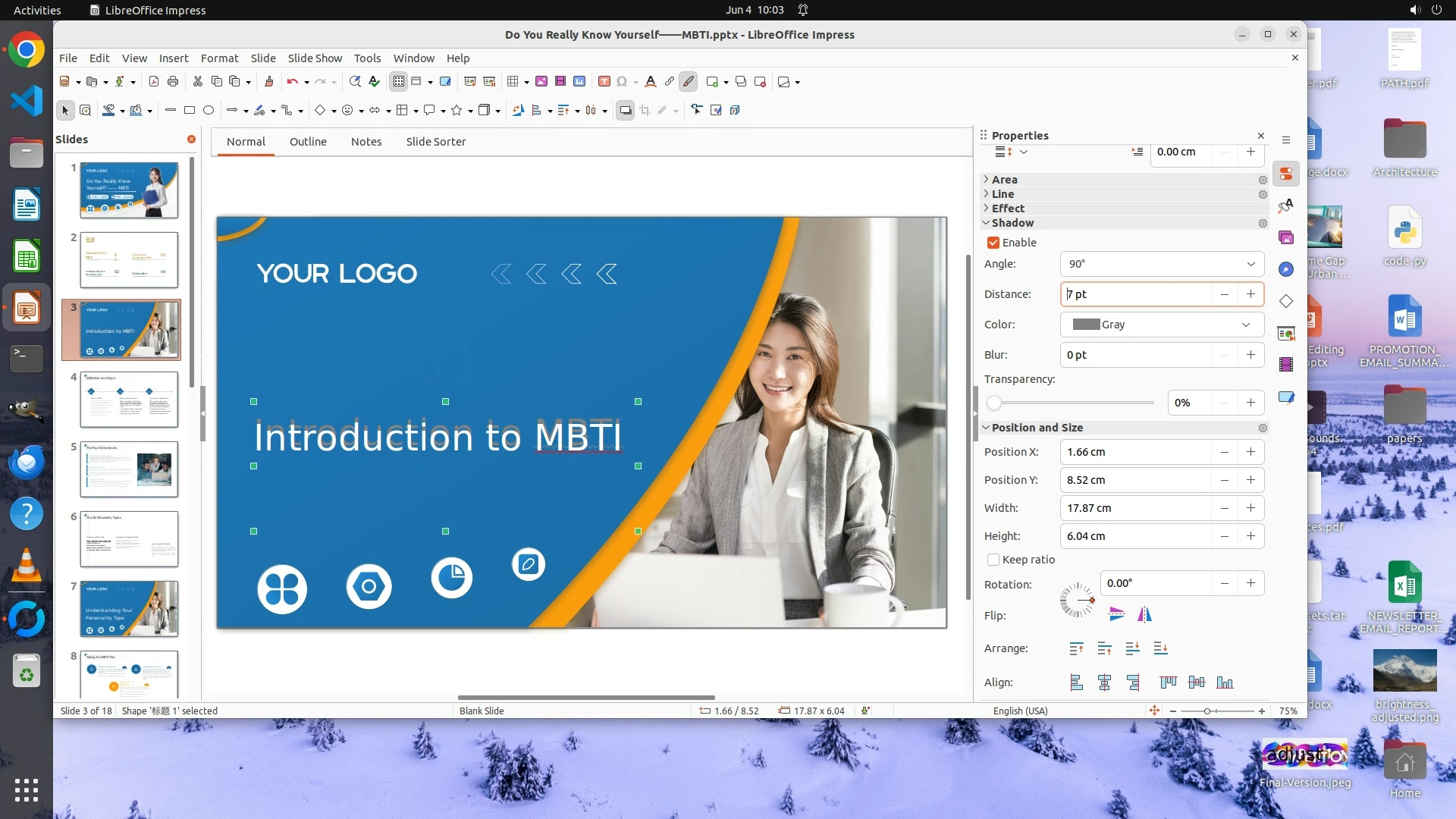The image size is (1456, 819).
Task: Click the Print icon in toolbar
Action: tap(173, 82)
